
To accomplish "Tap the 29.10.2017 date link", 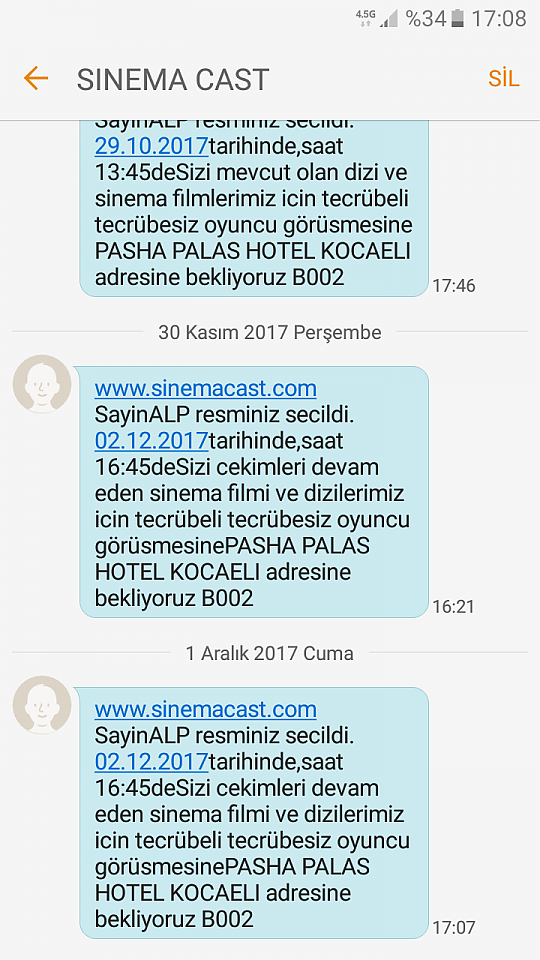I will tap(151, 147).
